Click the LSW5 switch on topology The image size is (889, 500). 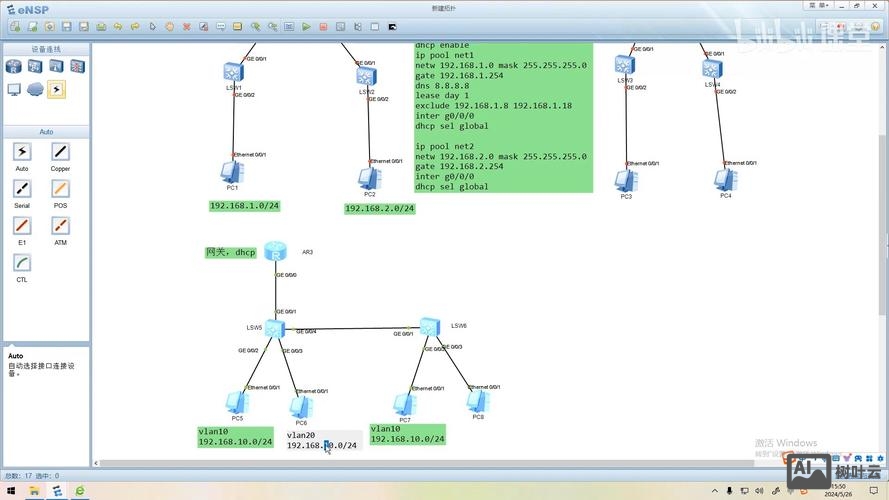pos(276,328)
